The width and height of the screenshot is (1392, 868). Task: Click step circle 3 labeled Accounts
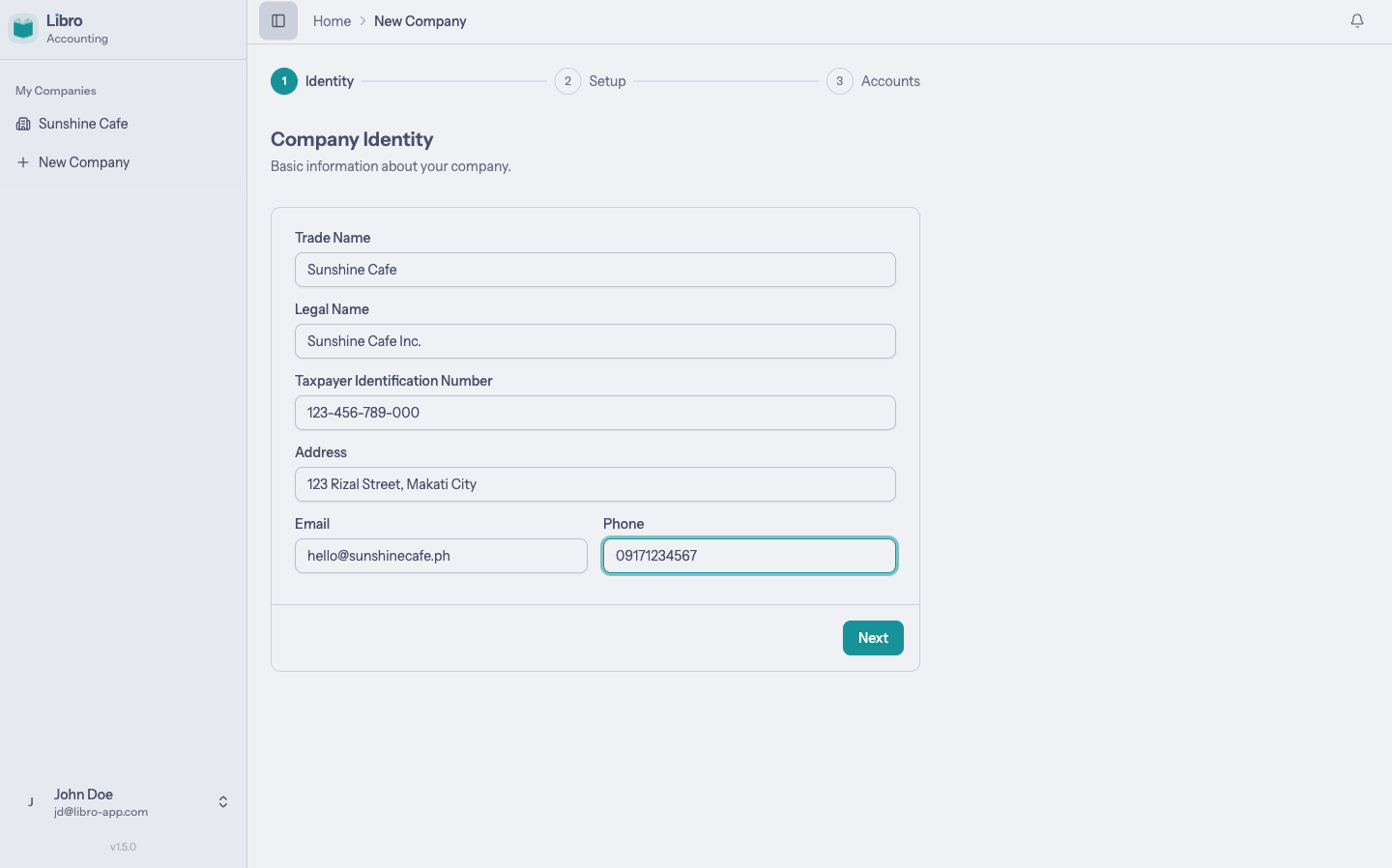coord(839,81)
